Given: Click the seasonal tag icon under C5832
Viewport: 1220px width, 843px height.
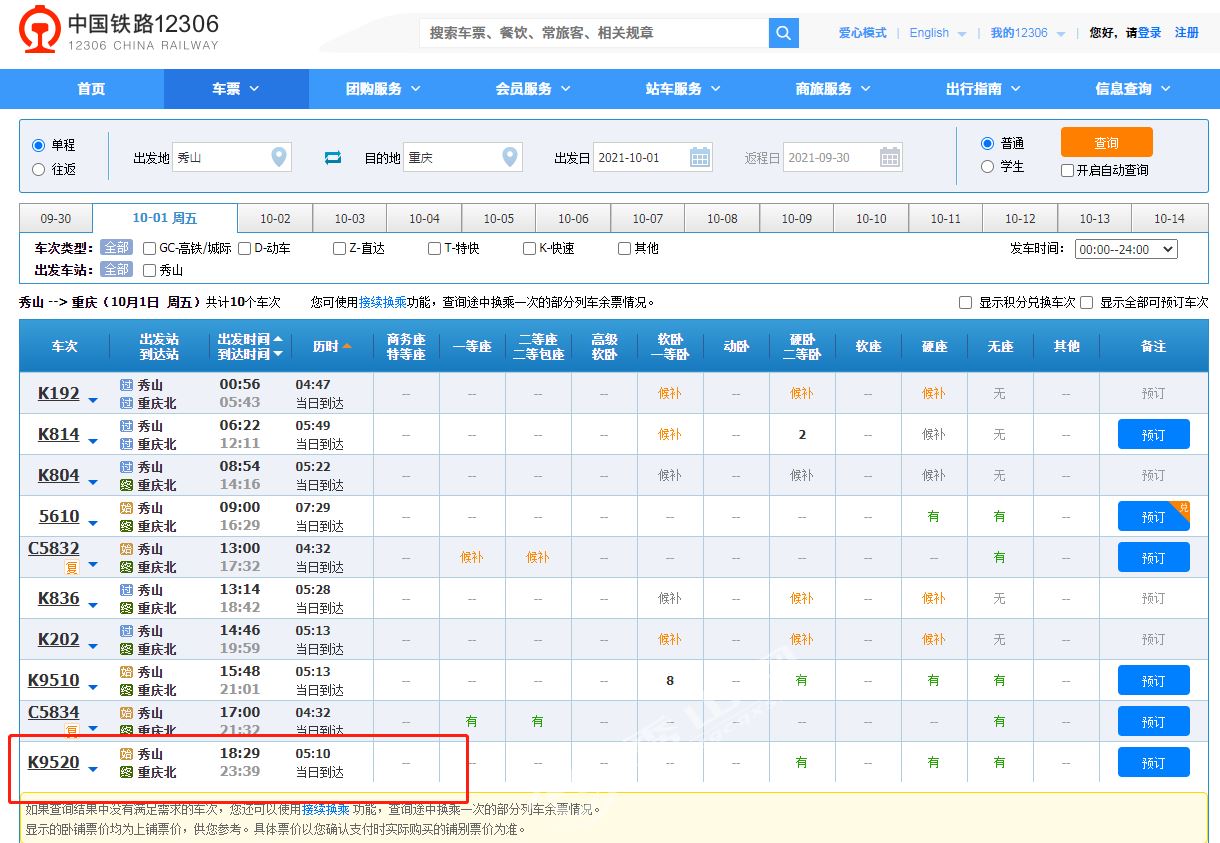Looking at the screenshot, I should (x=72, y=567).
